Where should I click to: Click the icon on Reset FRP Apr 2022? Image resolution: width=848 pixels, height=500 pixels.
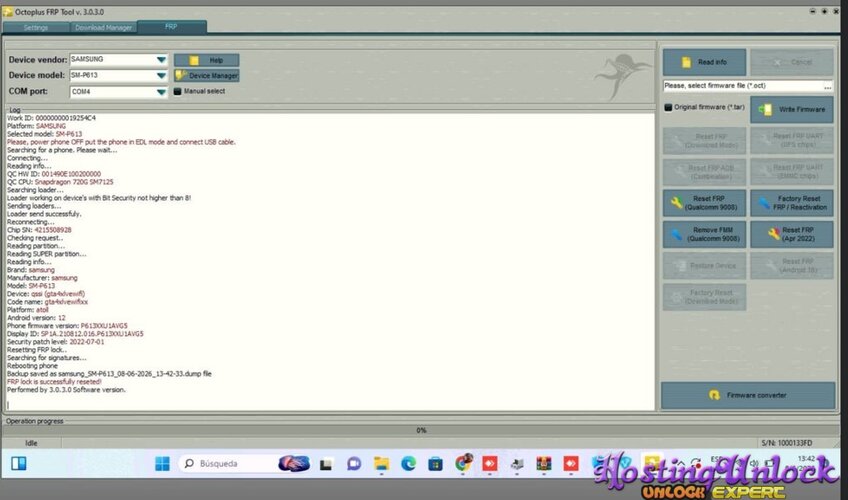pos(773,234)
